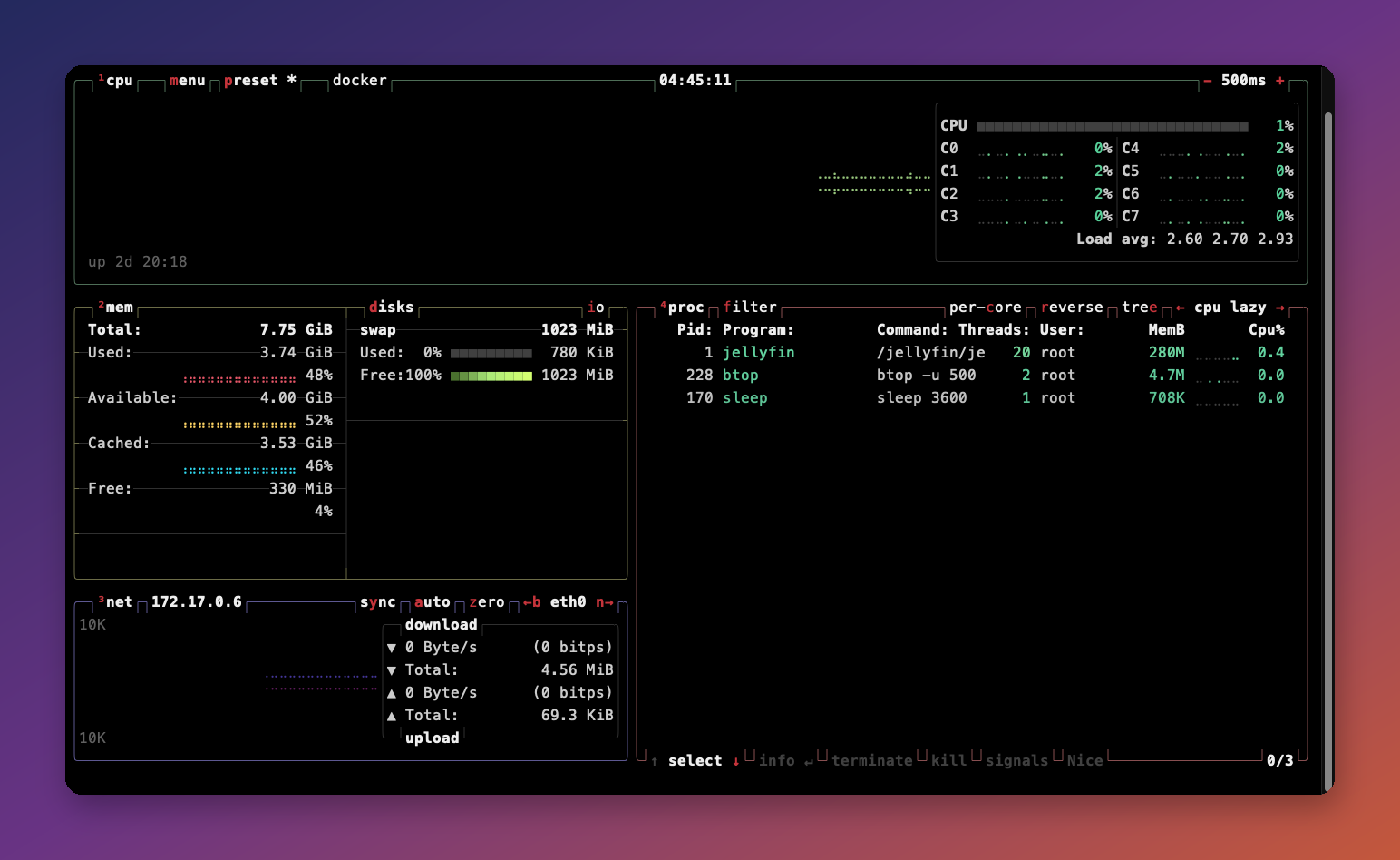The image size is (1400, 860).
Task: Toggle the disks panel
Action: point(391,308)
